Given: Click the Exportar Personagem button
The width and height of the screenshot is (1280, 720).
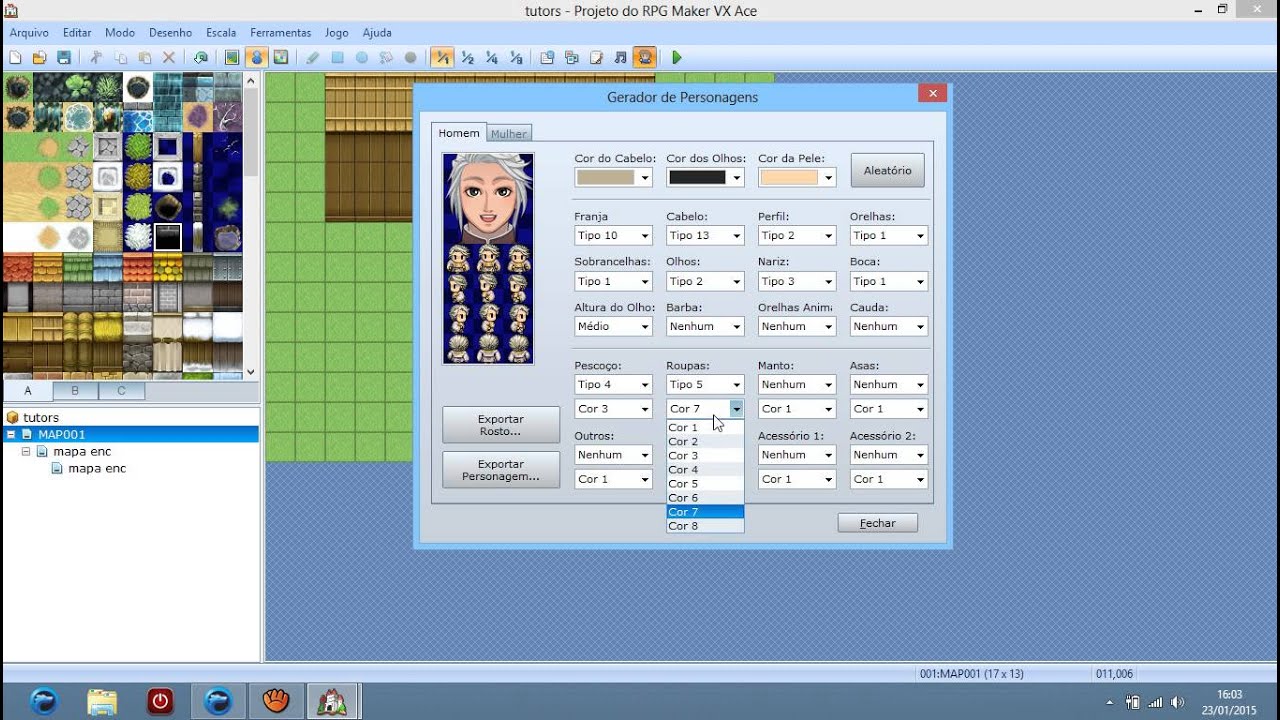Looking at the screenshot, I should click(x=501, y=470).
